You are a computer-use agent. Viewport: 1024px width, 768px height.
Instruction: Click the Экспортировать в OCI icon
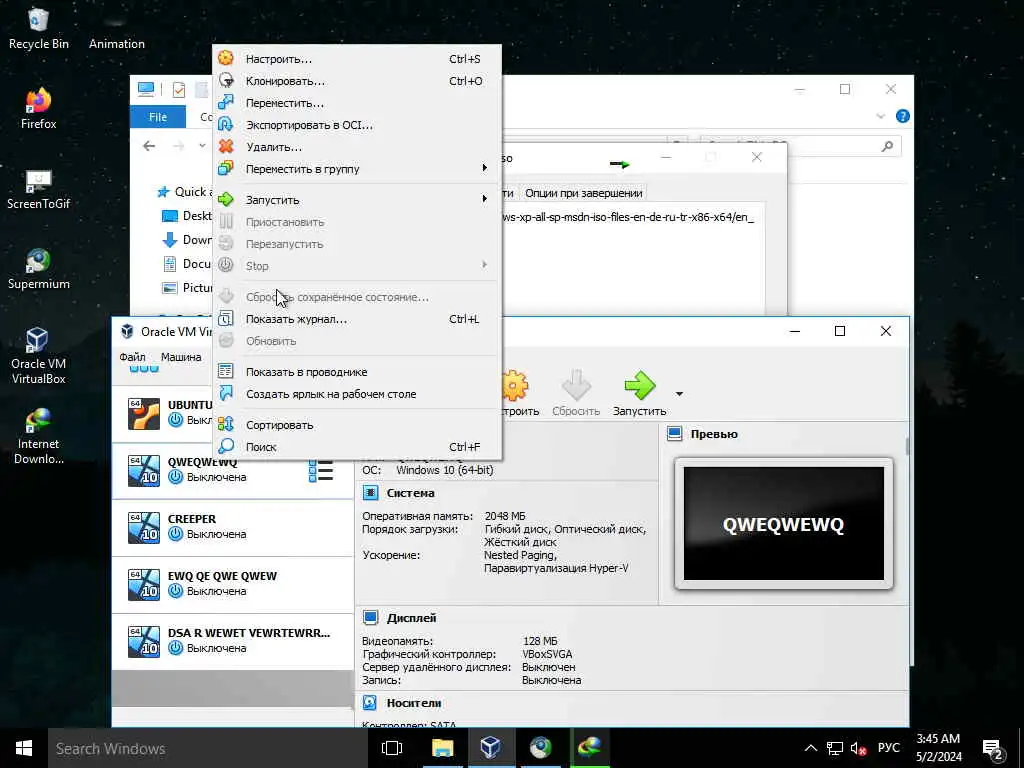click(x=226, y=124)
